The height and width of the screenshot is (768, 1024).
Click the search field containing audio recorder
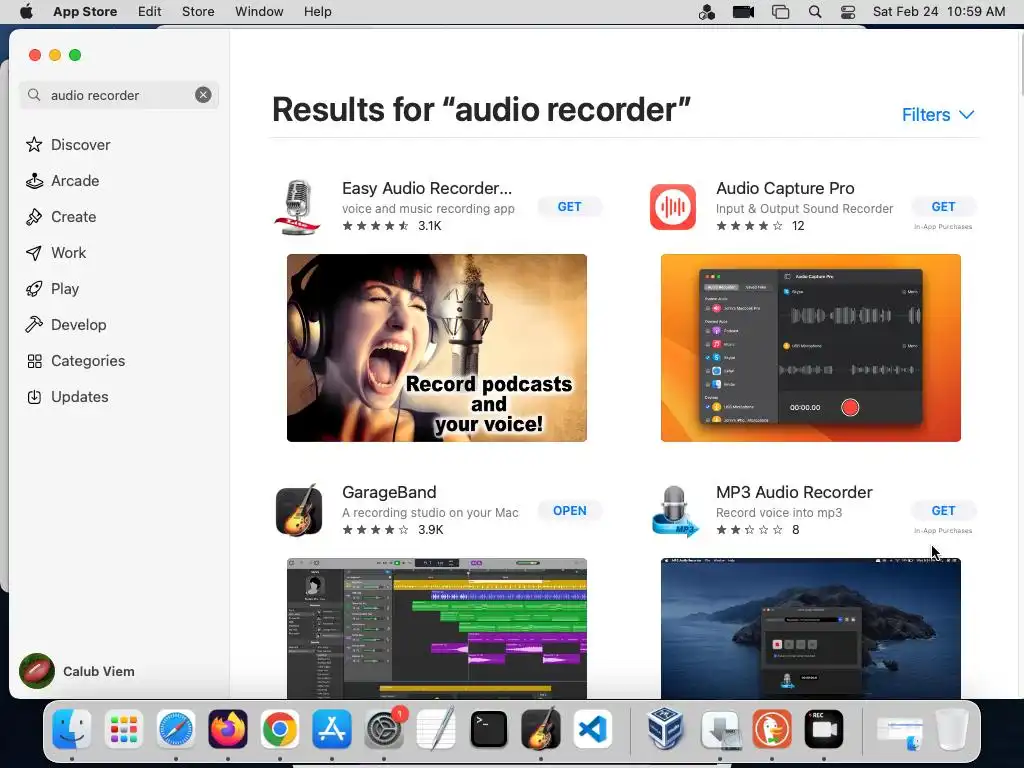(118, 95)
